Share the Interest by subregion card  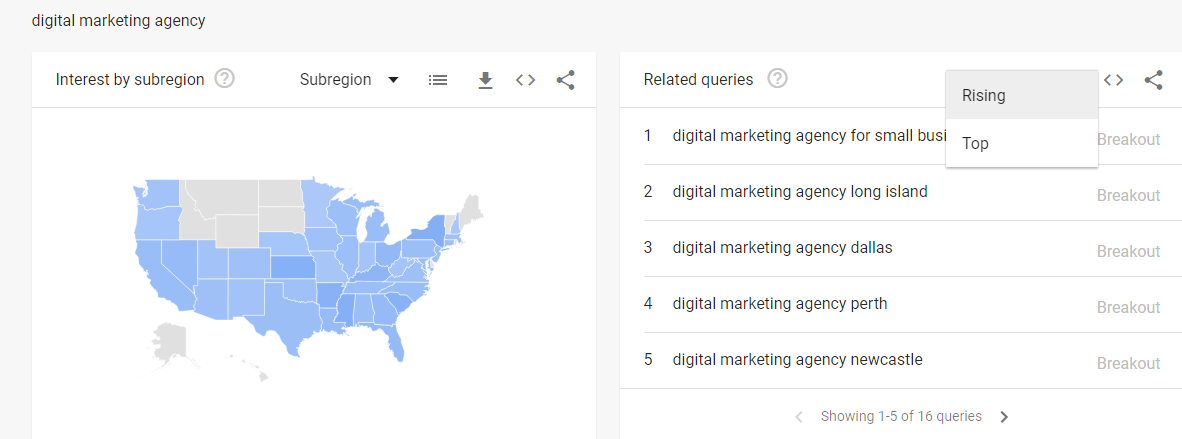tap(565, 80)
